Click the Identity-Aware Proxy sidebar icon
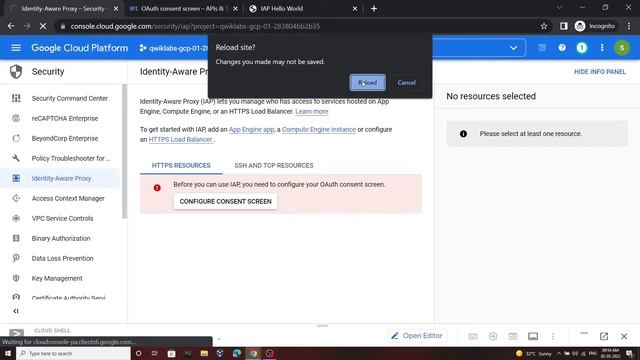 tap(16, 178)
